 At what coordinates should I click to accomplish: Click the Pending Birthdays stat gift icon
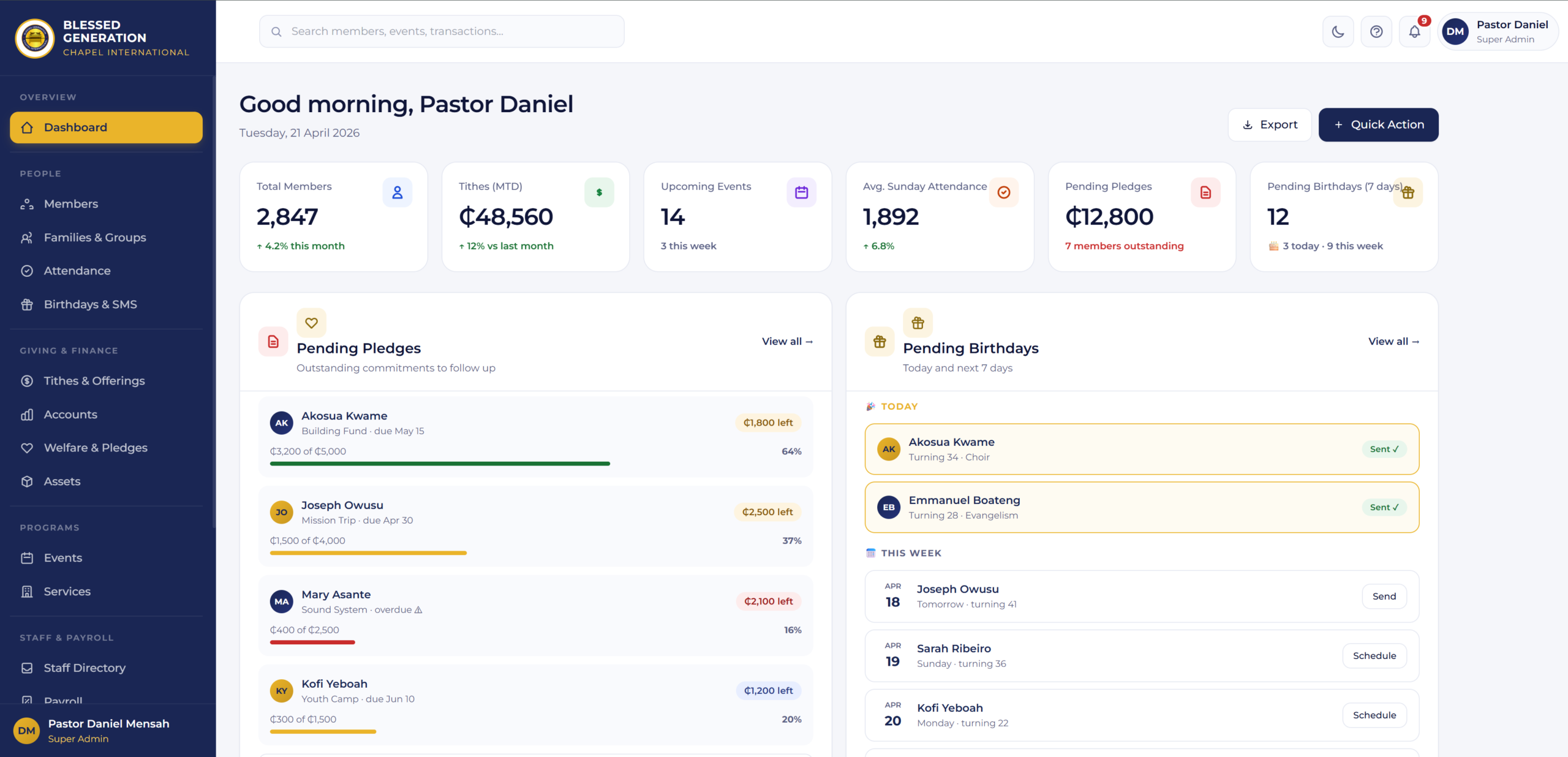1408,192
